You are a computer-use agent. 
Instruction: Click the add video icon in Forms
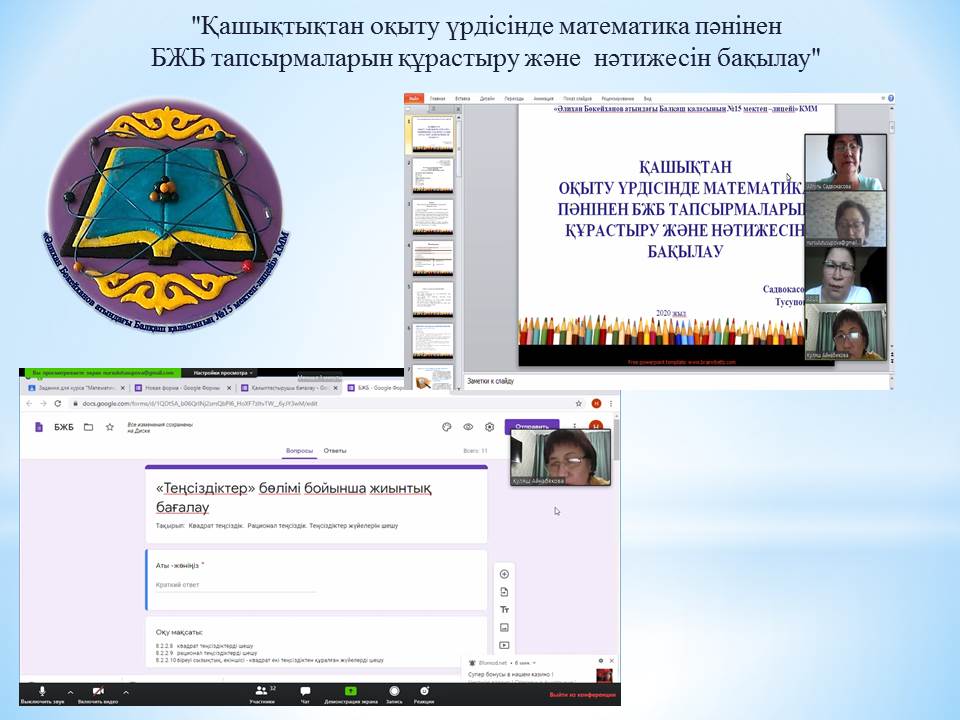tap(504, 645)
